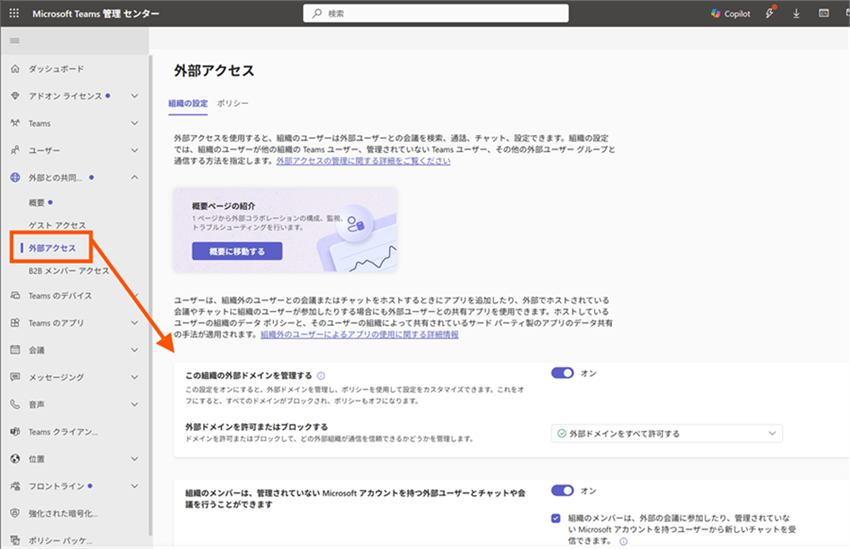
Task: Toggle この組織の外部ドメインを管理する switch
Action: tap(562, 373)
